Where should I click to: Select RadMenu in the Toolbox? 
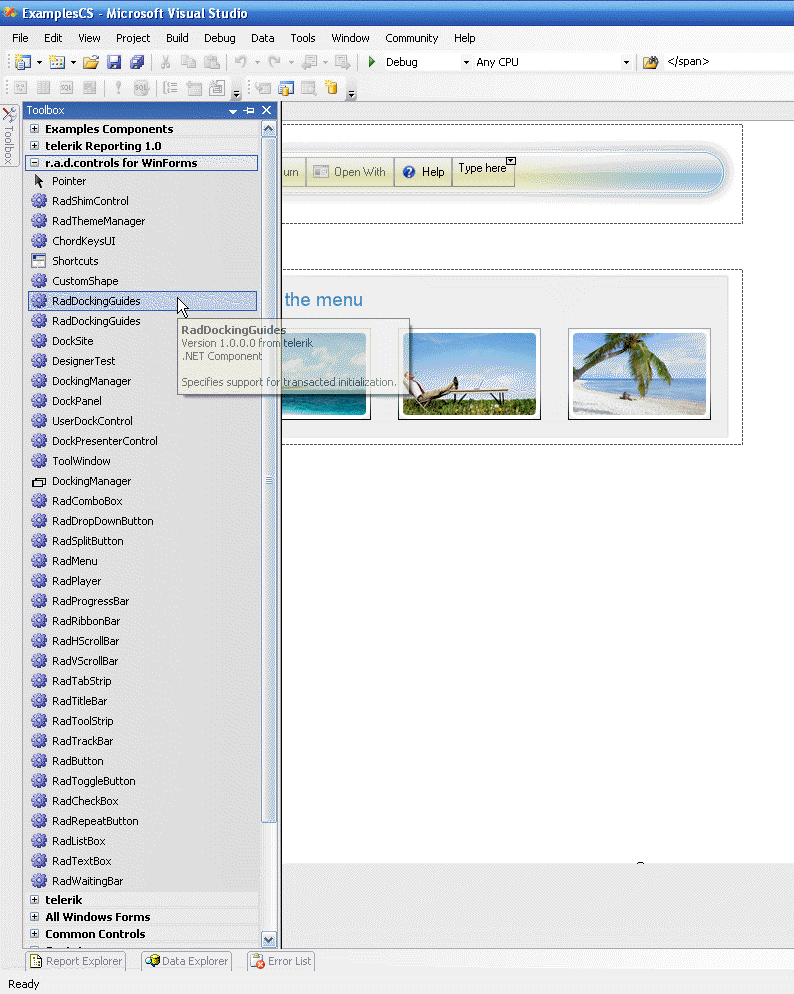click(x=142, y=561)
